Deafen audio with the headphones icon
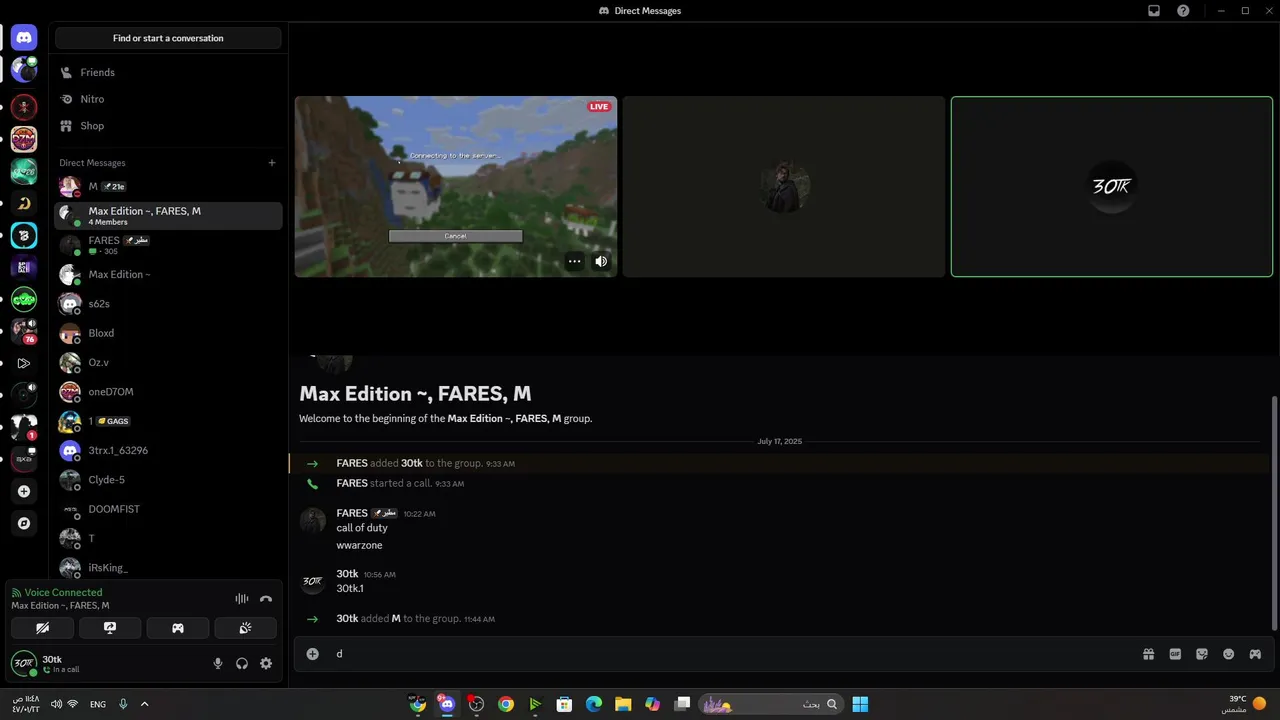The width and height of the screenshot is (1280, 720). pyautogui.click(x=242, y=663)
